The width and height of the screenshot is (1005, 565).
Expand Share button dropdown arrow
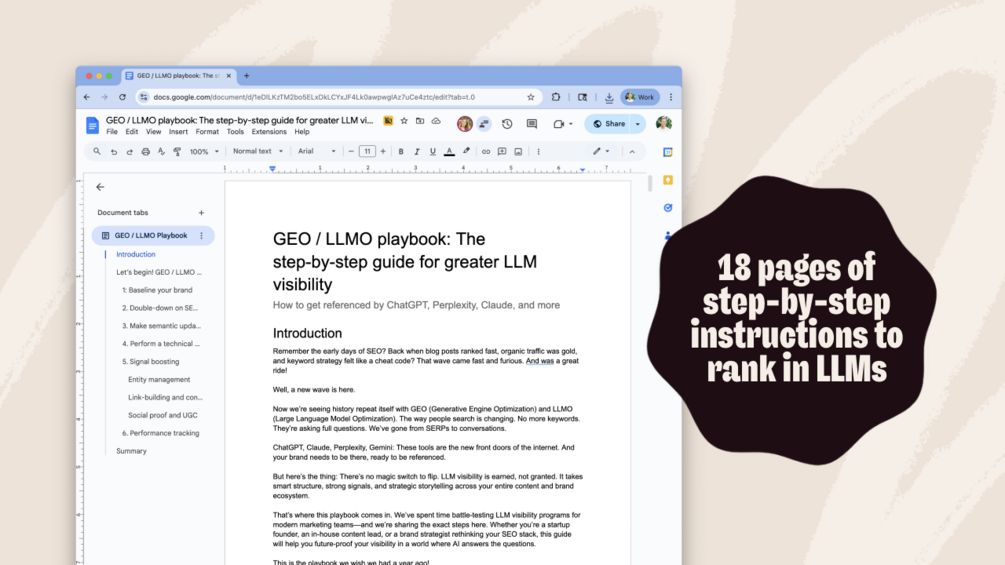point(638,124)
